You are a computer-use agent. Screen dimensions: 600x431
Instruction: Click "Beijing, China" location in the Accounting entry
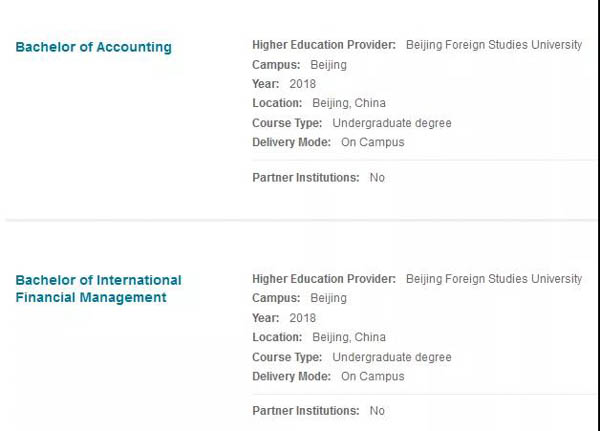point(348,103)
